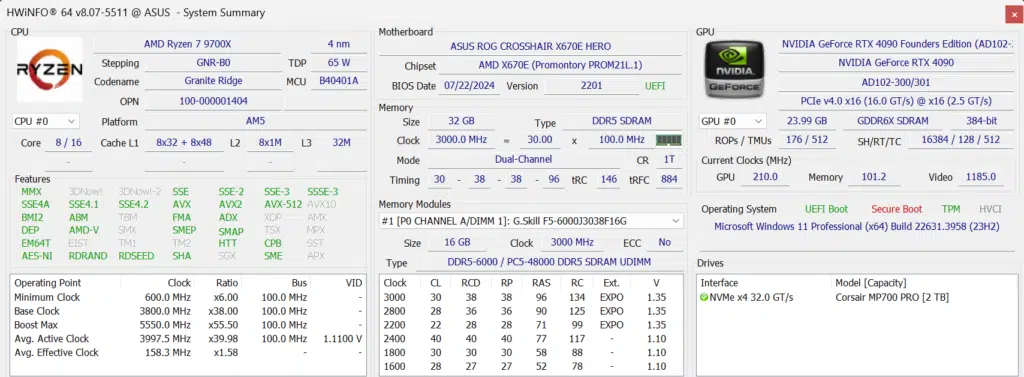Click the Video clock 1185.0 field

pos(982,177)
